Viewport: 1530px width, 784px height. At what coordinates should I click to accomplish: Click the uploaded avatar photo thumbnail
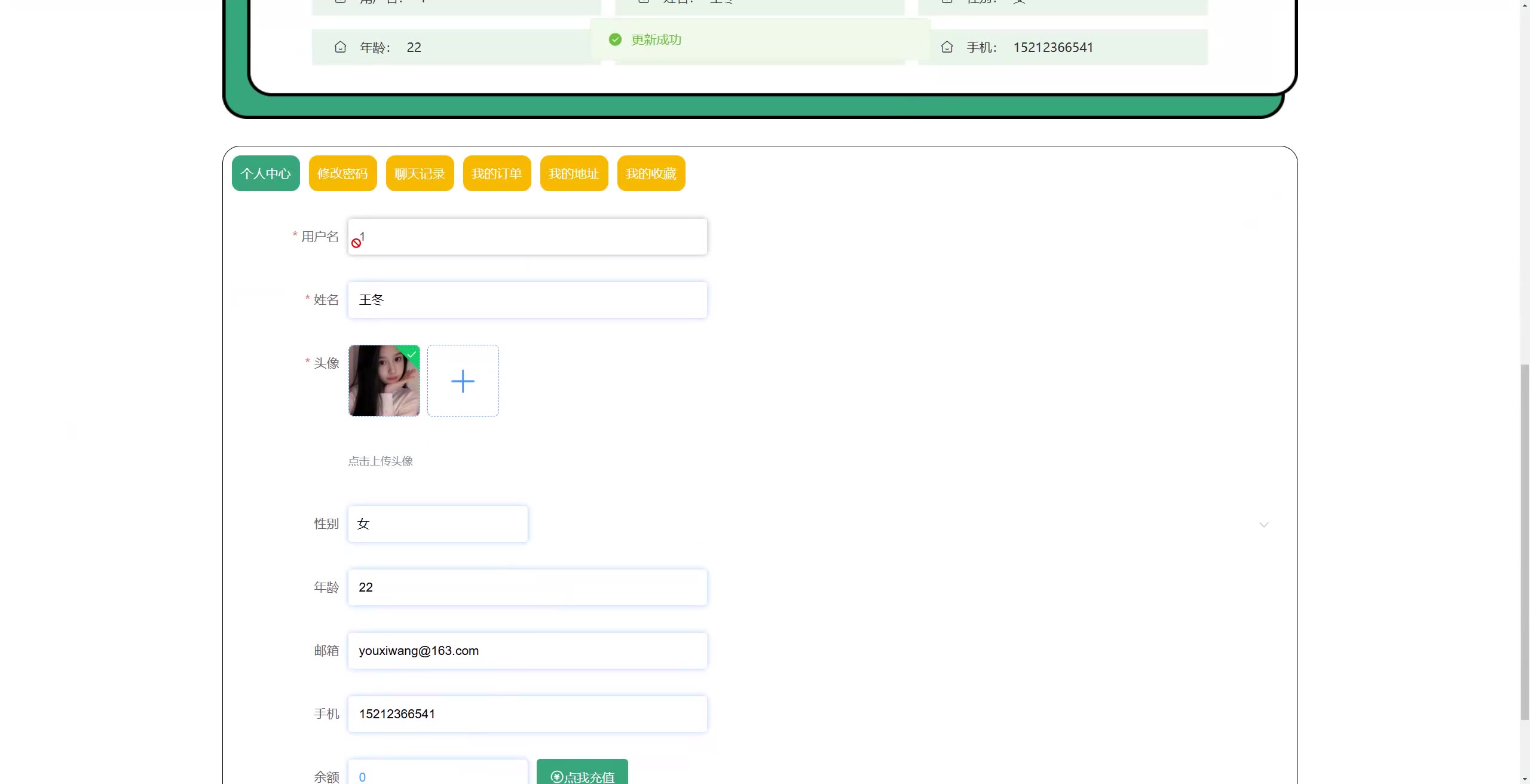tap(382, 385)
